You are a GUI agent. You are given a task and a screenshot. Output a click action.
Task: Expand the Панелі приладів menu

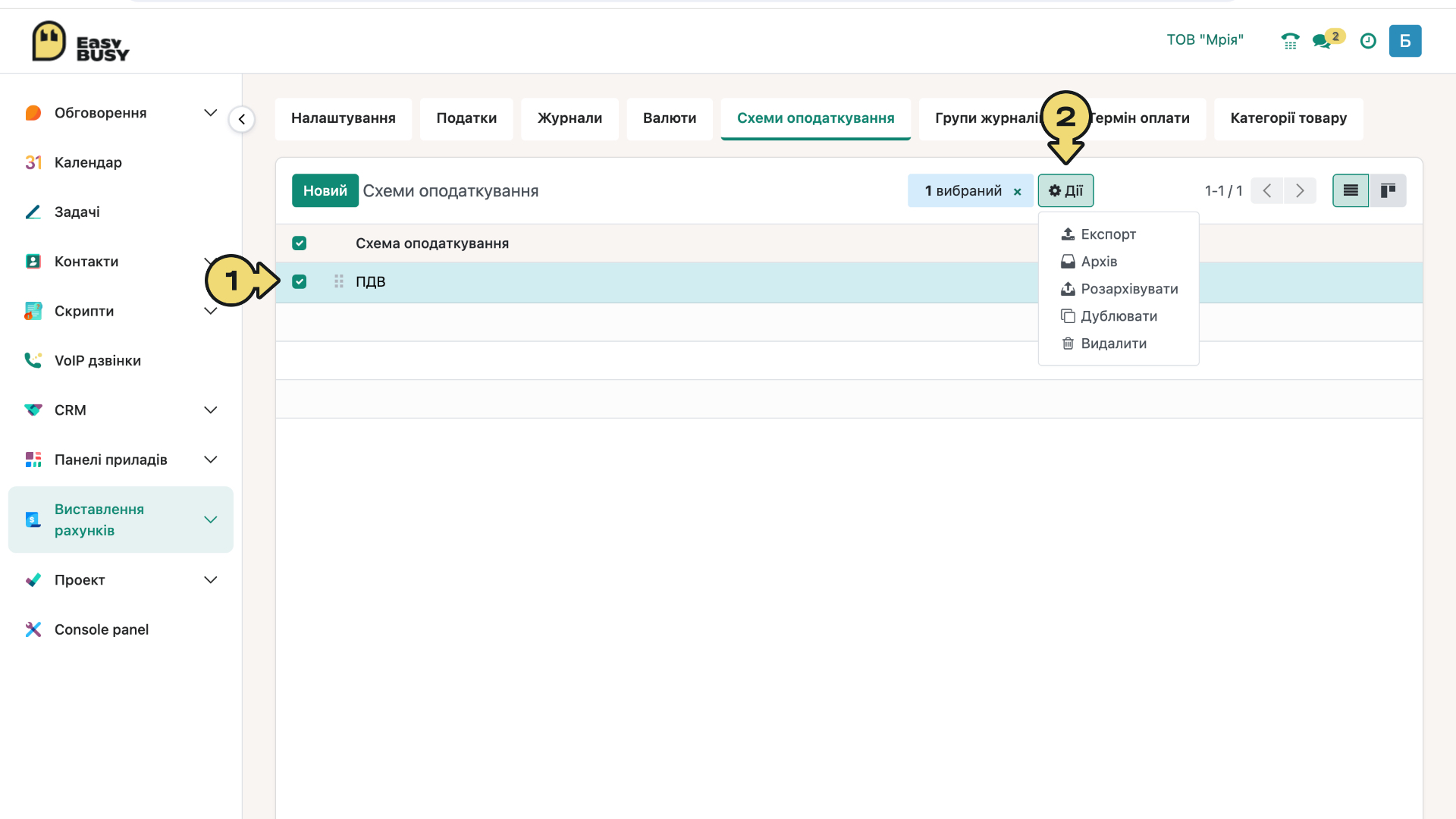211,460
